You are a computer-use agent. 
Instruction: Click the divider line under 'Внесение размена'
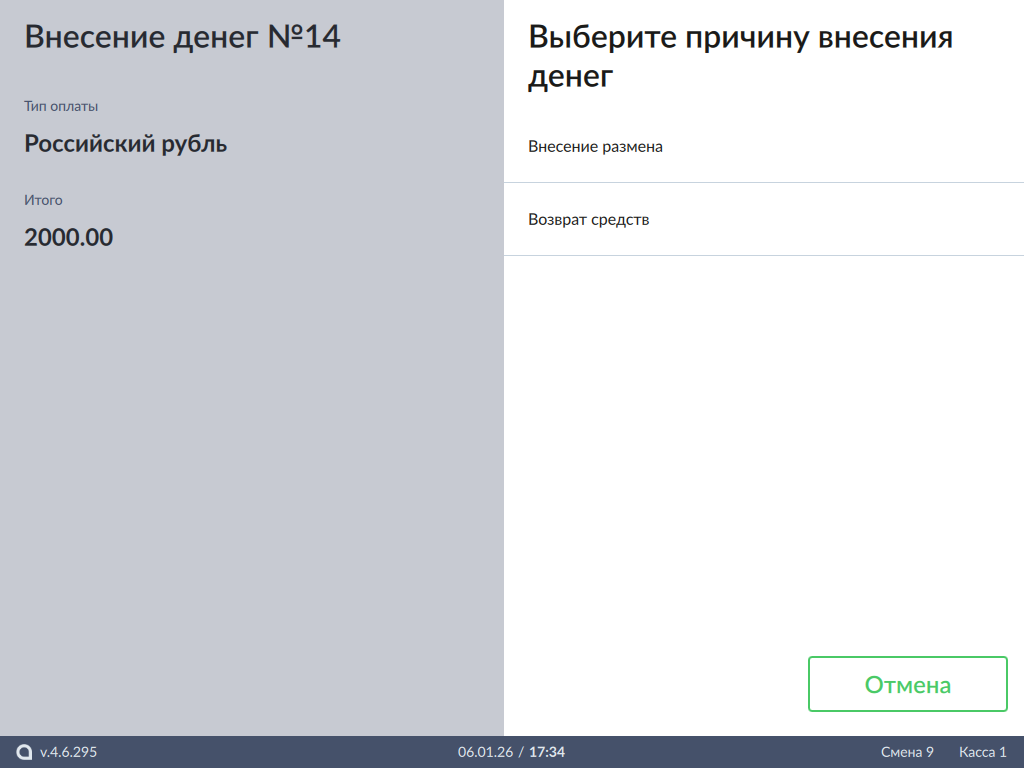[764, 182]
